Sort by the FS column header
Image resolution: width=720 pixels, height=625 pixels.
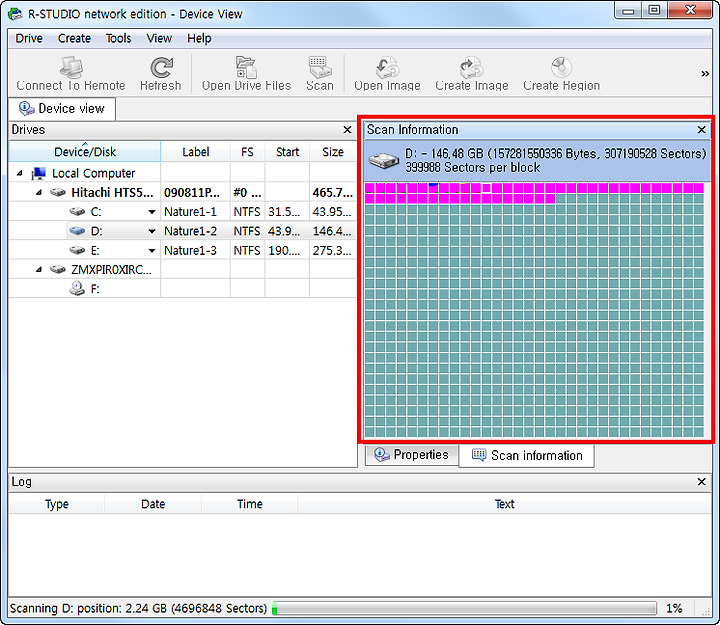click(247, 152)
